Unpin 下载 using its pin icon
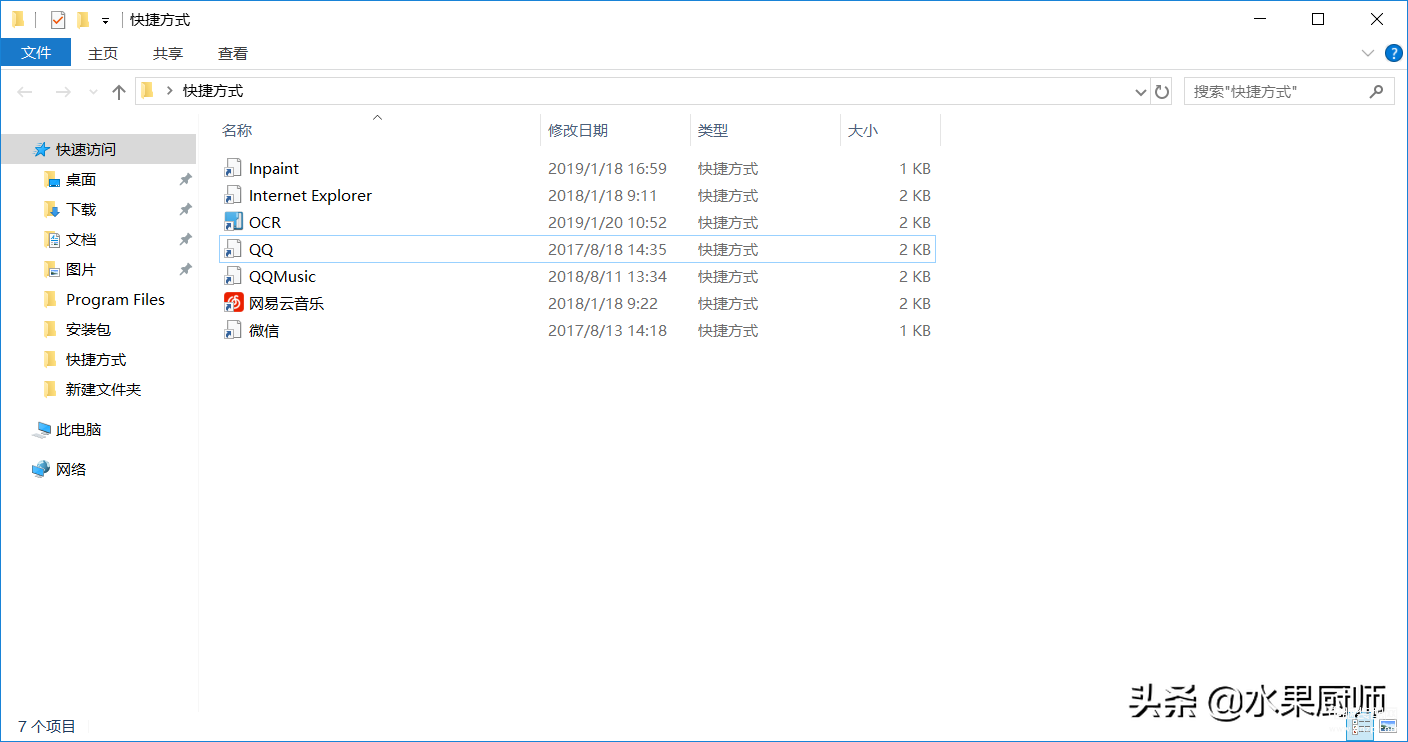The width and height of the screenshot is (1408, 742). (x=185, y=209)
